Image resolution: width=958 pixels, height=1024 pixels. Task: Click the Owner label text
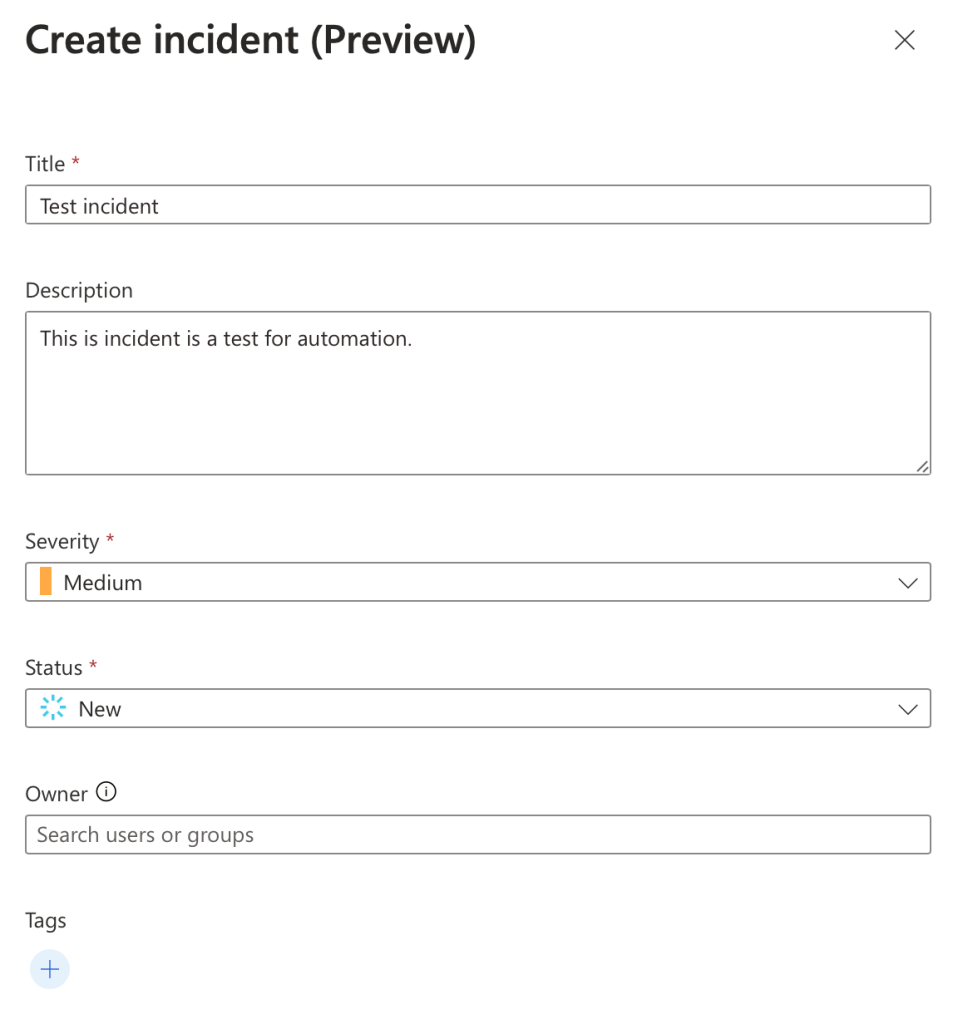57,794
